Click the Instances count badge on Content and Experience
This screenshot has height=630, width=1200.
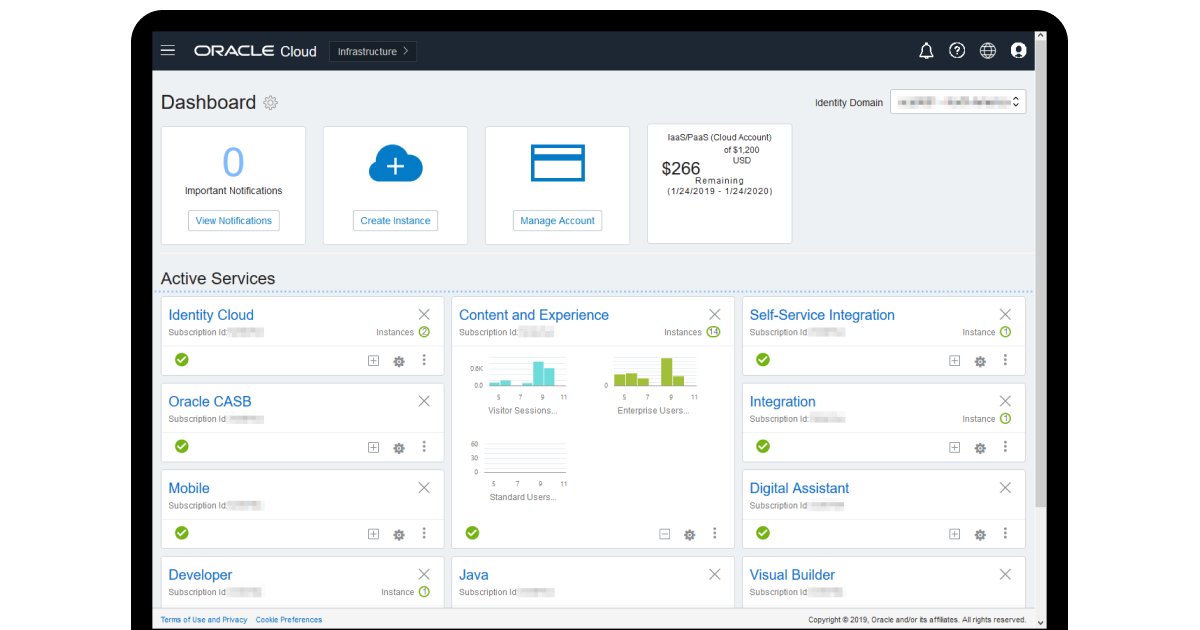pos(715,332)
